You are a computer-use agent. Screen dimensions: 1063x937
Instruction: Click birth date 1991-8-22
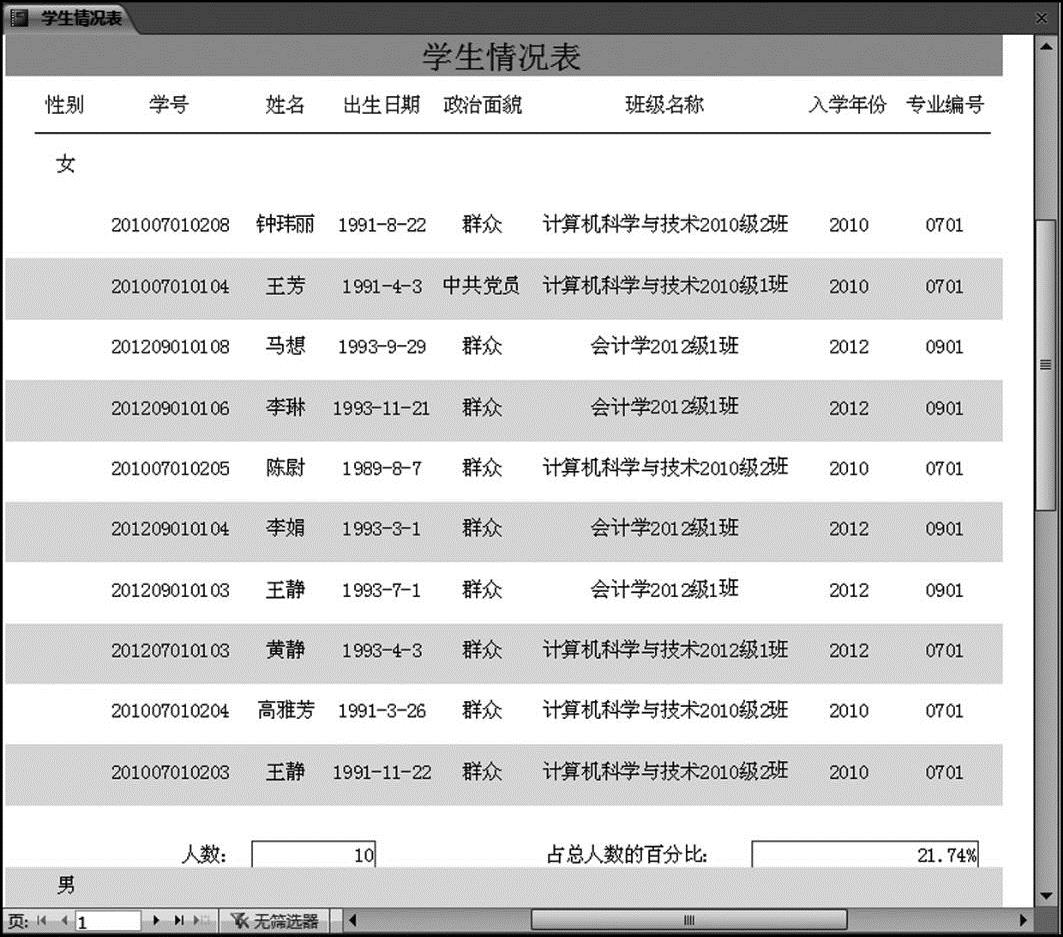tap(382, 225)
